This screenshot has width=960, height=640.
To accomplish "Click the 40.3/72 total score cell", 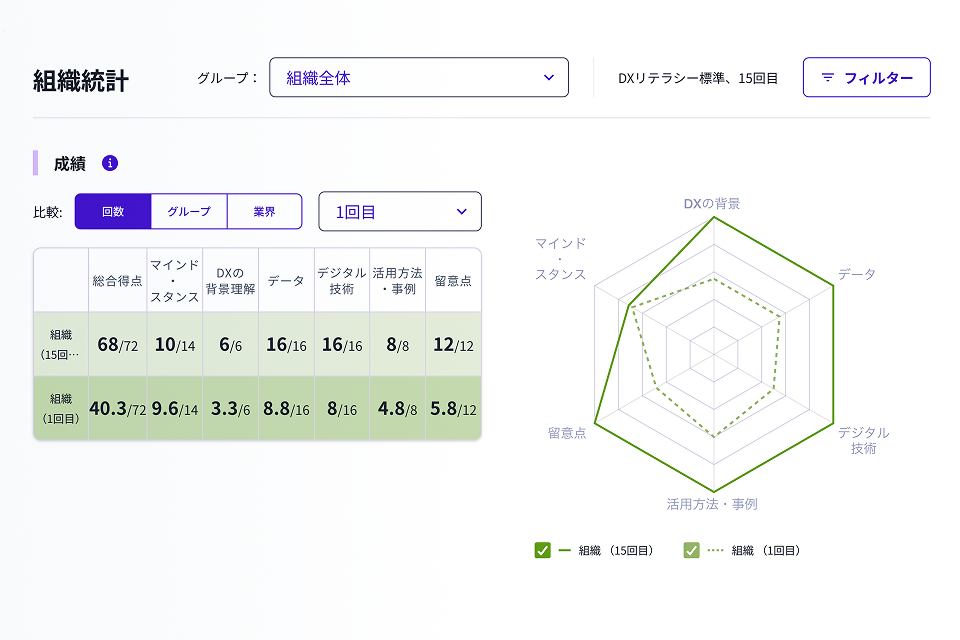I will click(x=118, y=408).
